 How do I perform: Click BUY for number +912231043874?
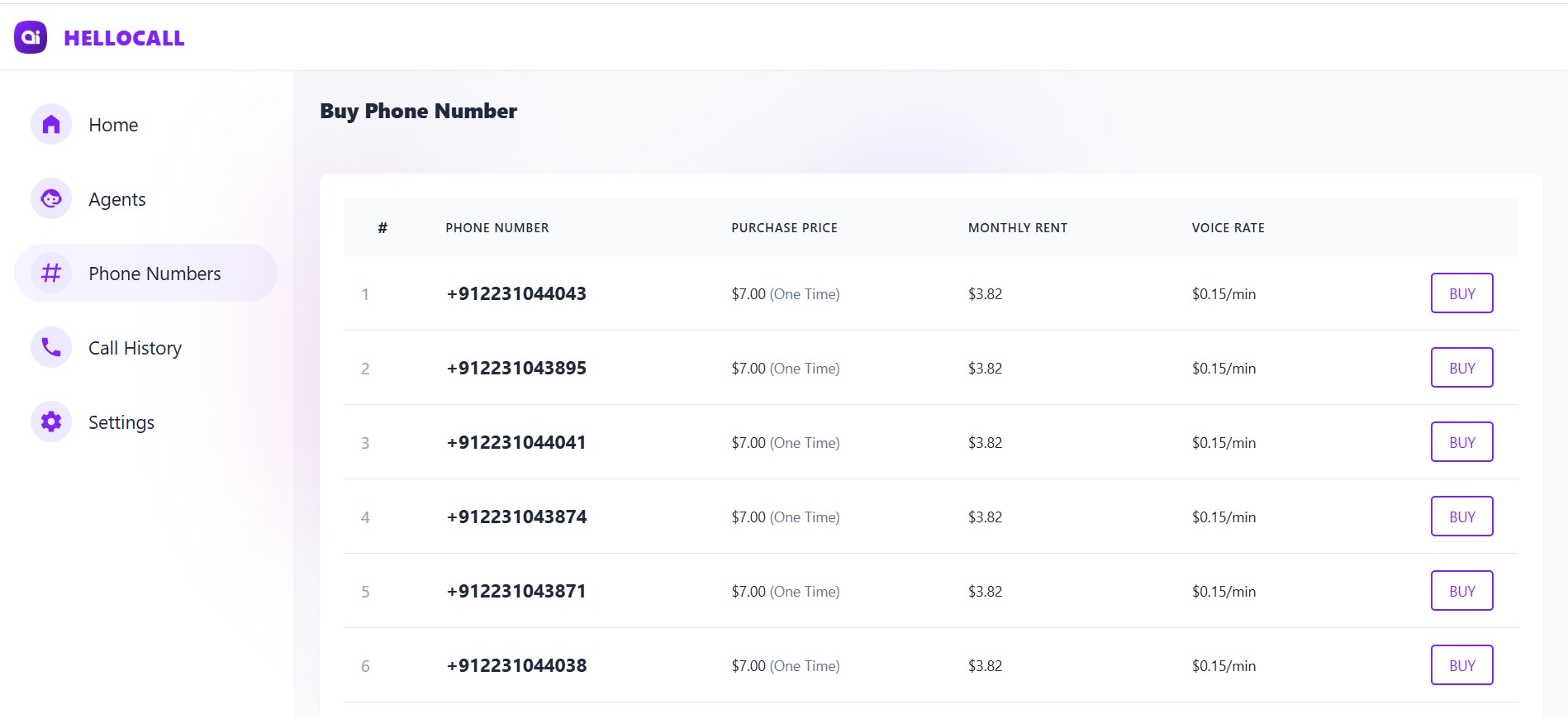pyautogui.click(x=1461, y=516)
